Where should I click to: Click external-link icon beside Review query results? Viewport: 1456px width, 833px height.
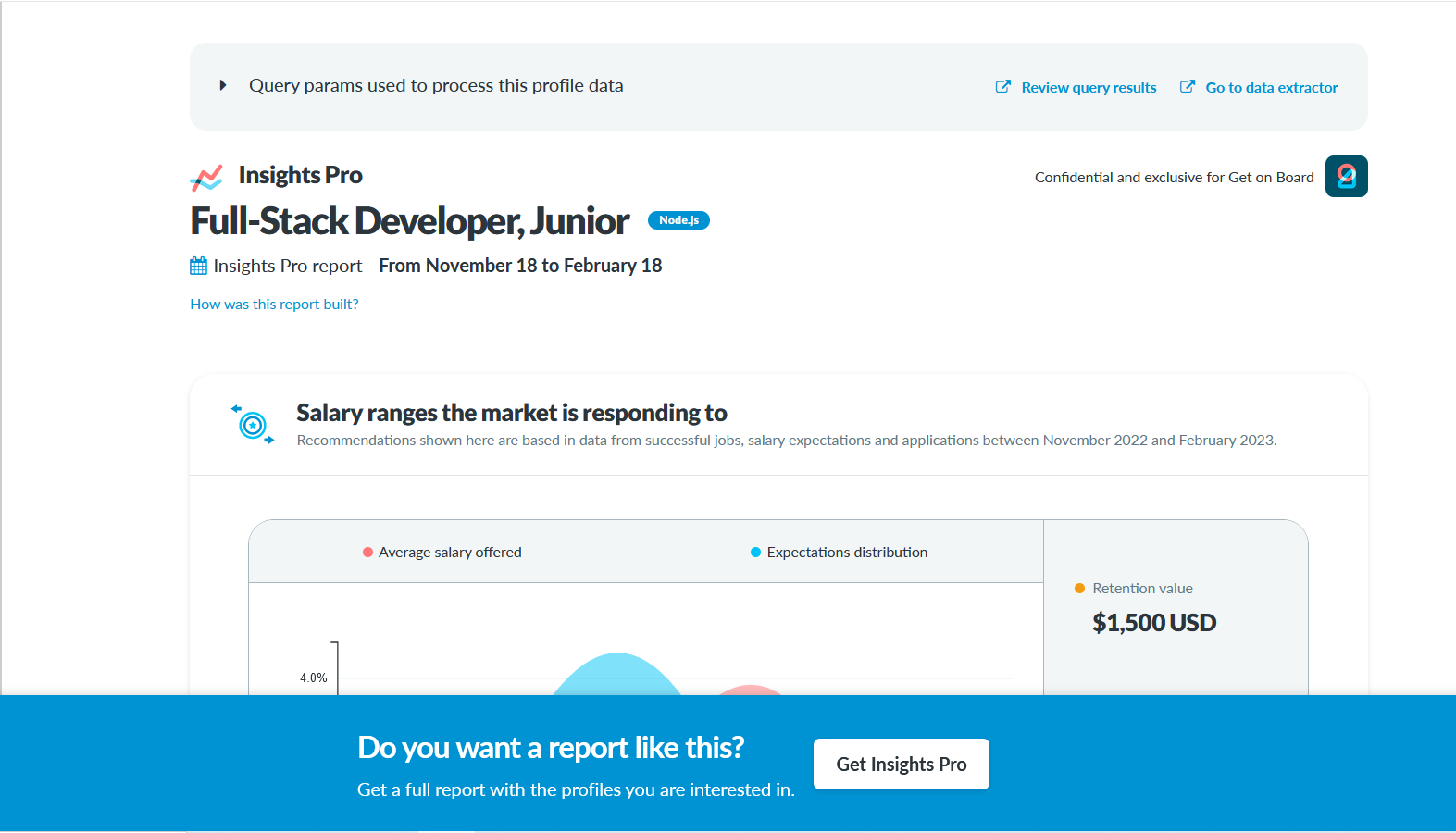click(x=1003, y=87)
